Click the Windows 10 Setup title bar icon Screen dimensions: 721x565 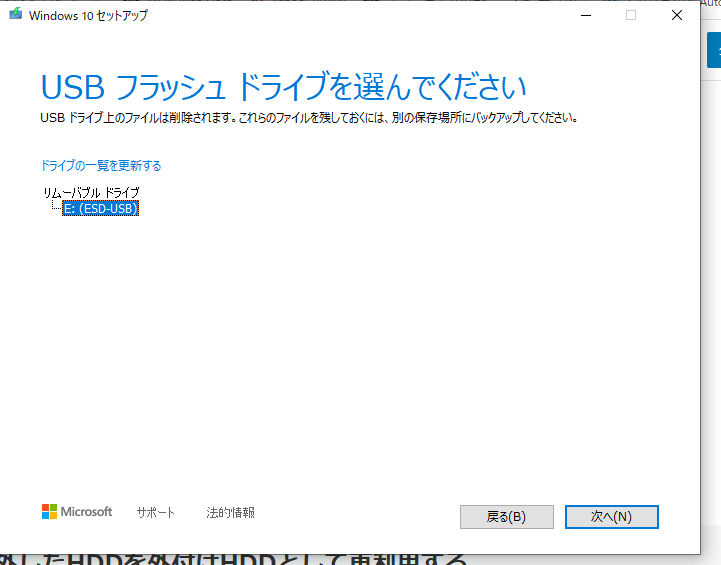16,13
